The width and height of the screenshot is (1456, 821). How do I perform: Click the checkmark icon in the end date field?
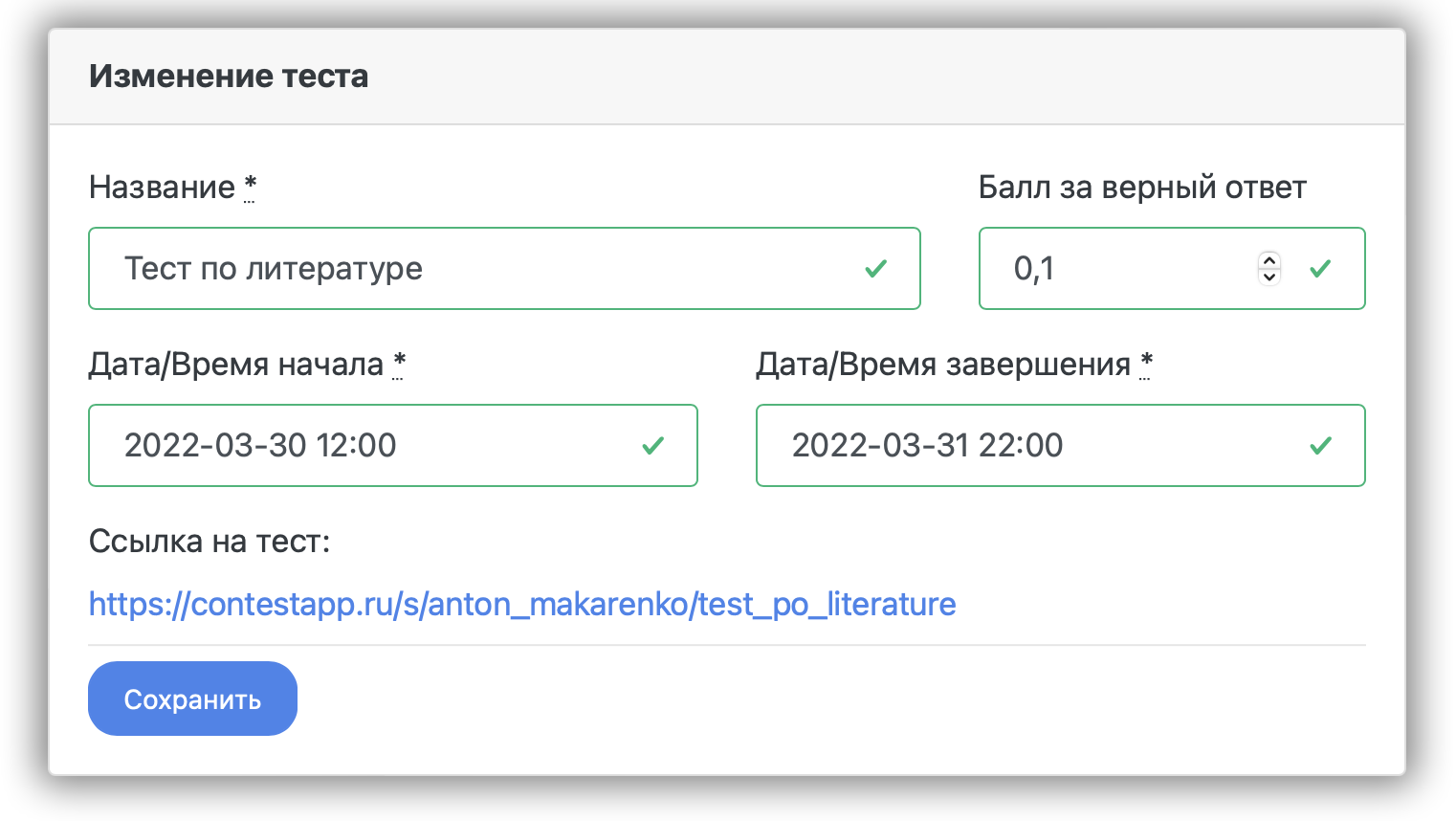point(1320,446)
